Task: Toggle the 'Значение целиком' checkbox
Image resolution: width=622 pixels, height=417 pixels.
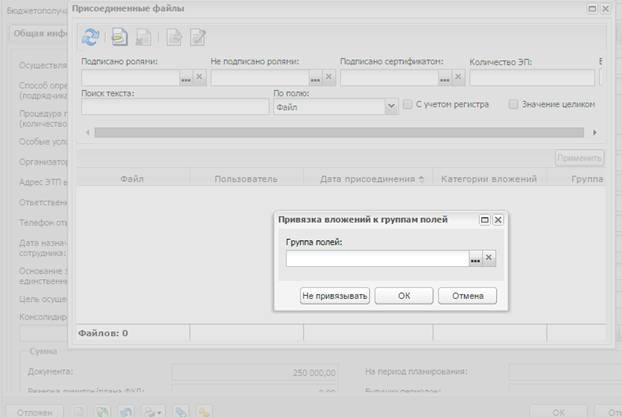Action: coord(514,105)
